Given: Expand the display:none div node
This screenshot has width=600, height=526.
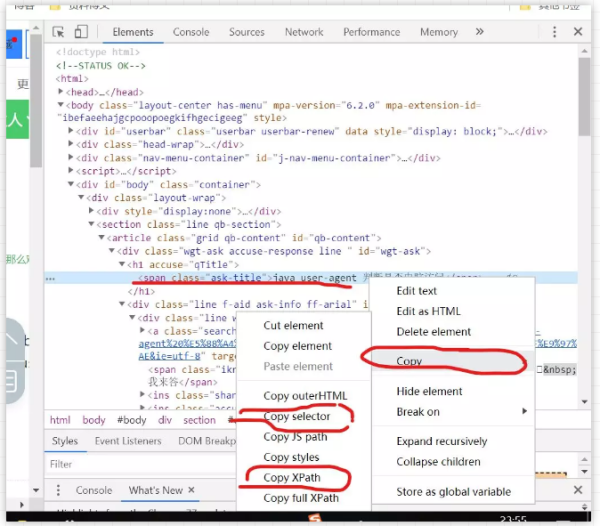Looking at the screenshot, I should [x=91, y=210].
